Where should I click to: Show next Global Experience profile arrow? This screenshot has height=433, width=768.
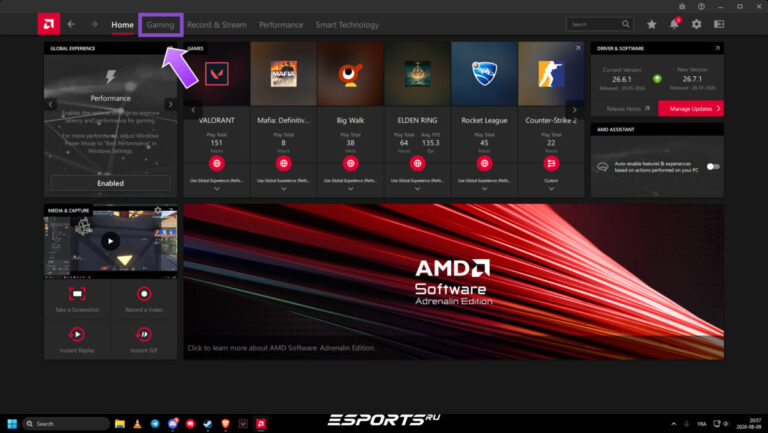tap(170, 104)
